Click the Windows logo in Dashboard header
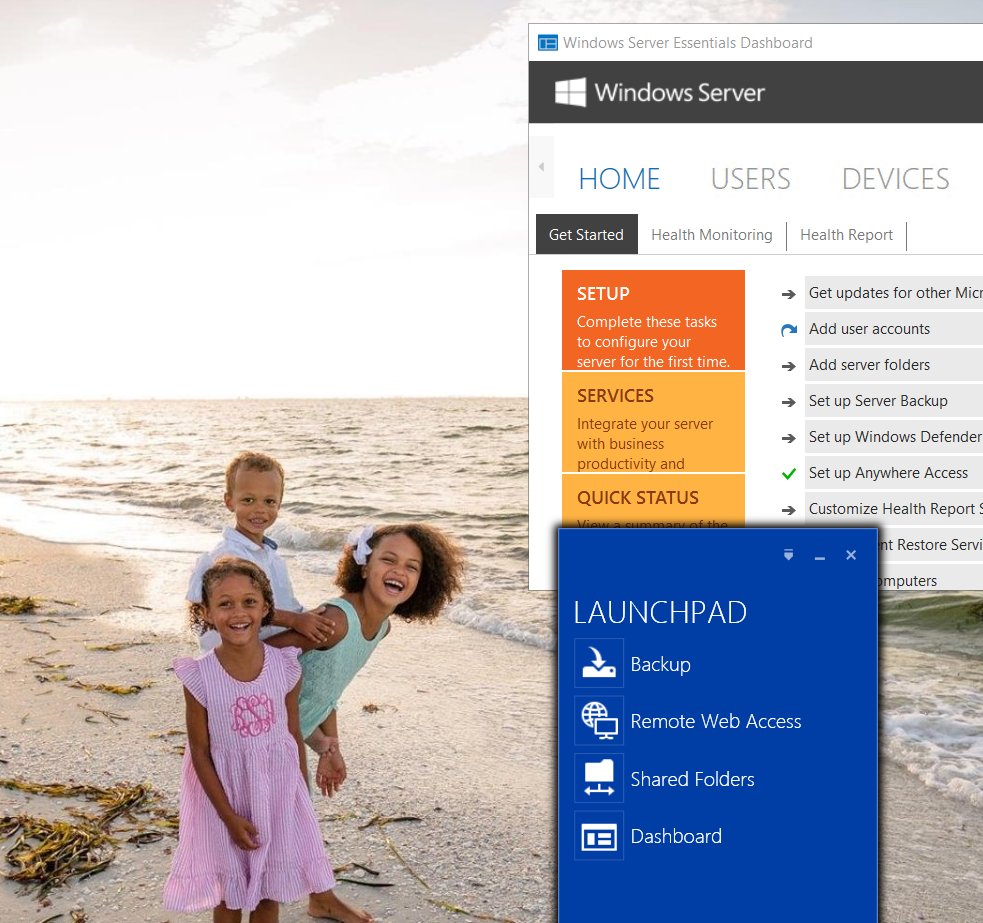Image resolution: width=983 pixels, height=923 pixels. point(570,92)
